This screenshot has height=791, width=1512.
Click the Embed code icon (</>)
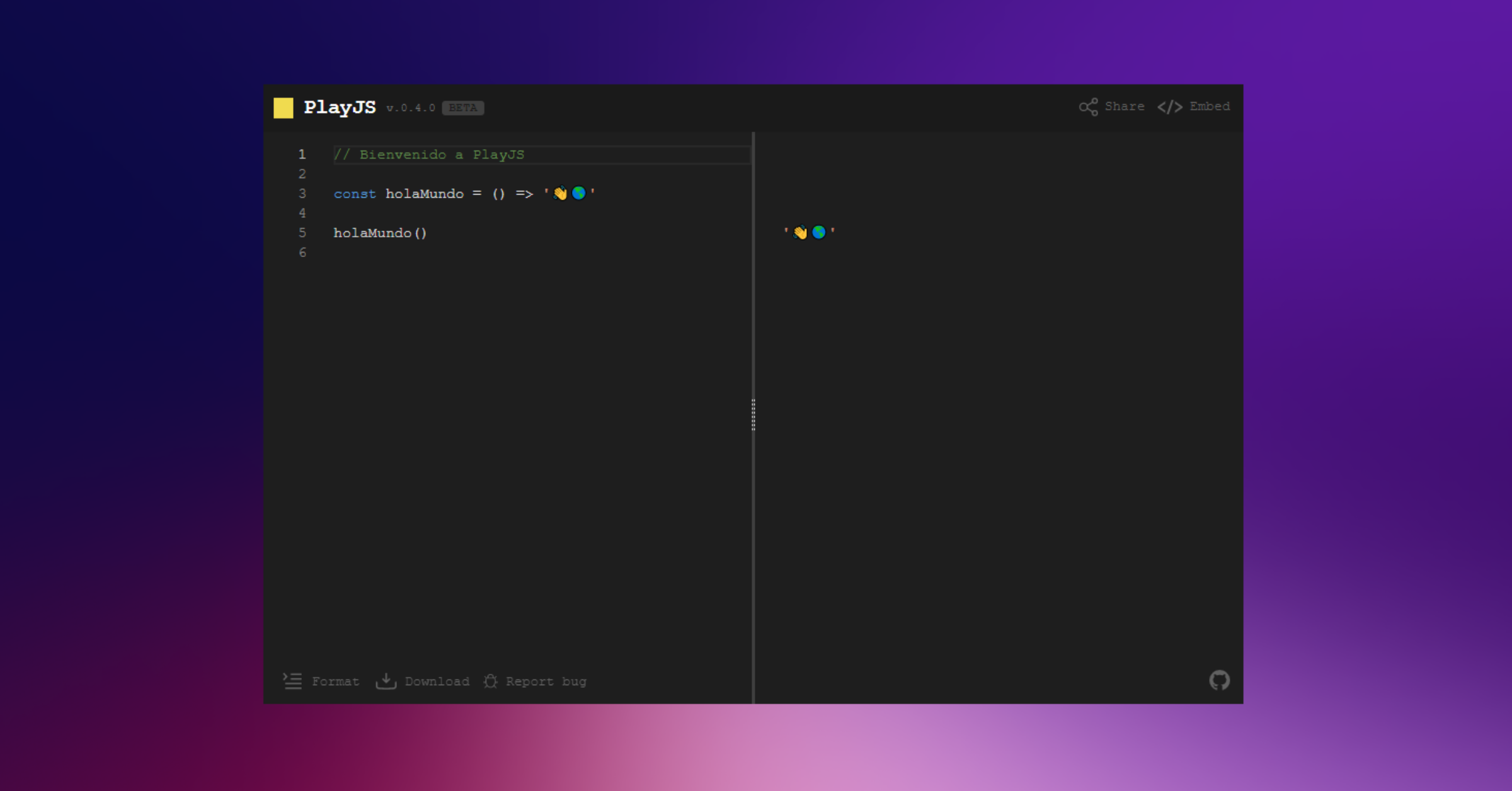click(1170, 106)
